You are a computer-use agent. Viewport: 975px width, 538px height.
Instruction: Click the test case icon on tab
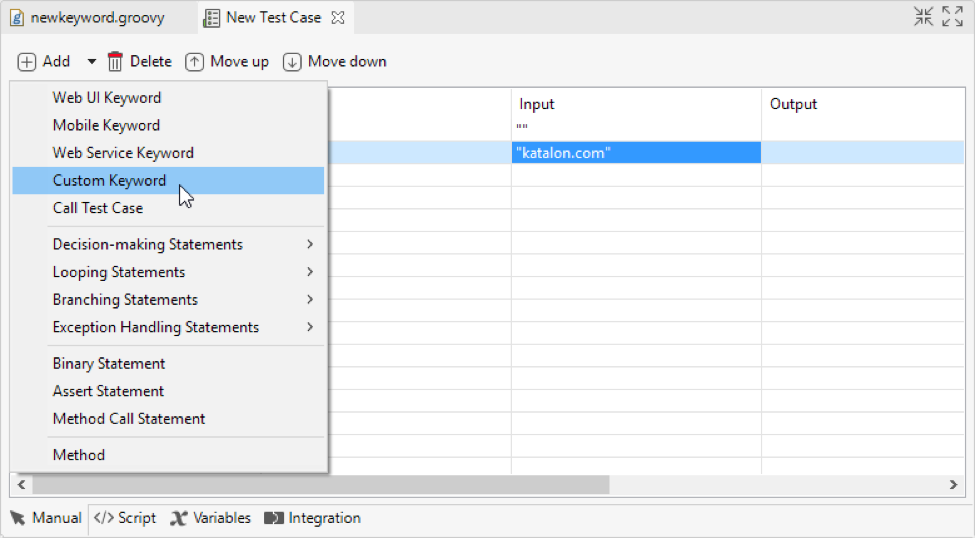[211, 17]
